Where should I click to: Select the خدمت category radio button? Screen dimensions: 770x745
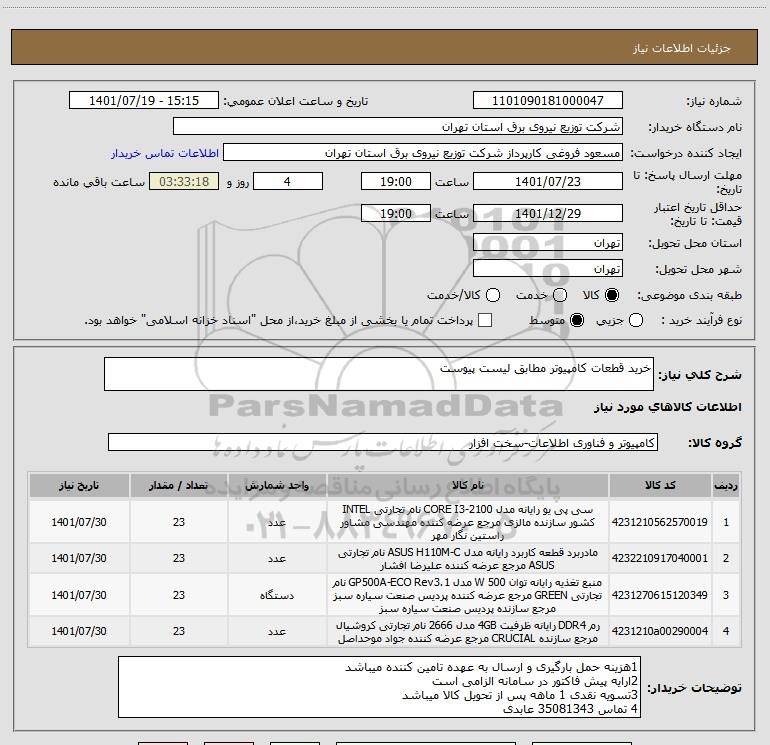coord(560,295)
